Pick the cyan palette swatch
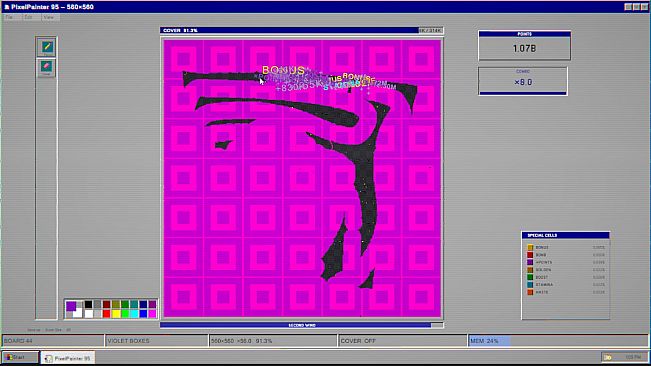The height and width of the screenshot is (366, 651). point(134,314)
